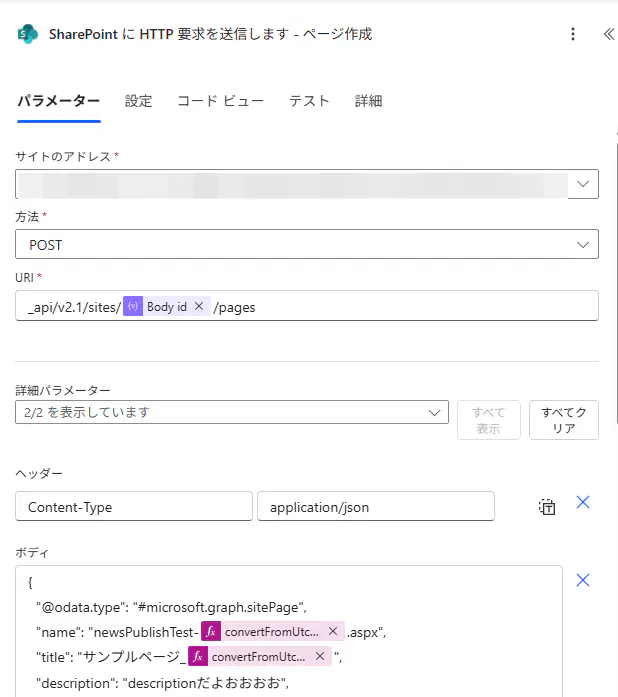The width and height of the screenshot is (618, 697).
Task: Click the すべてクリア button
Action: pos(564,420)
